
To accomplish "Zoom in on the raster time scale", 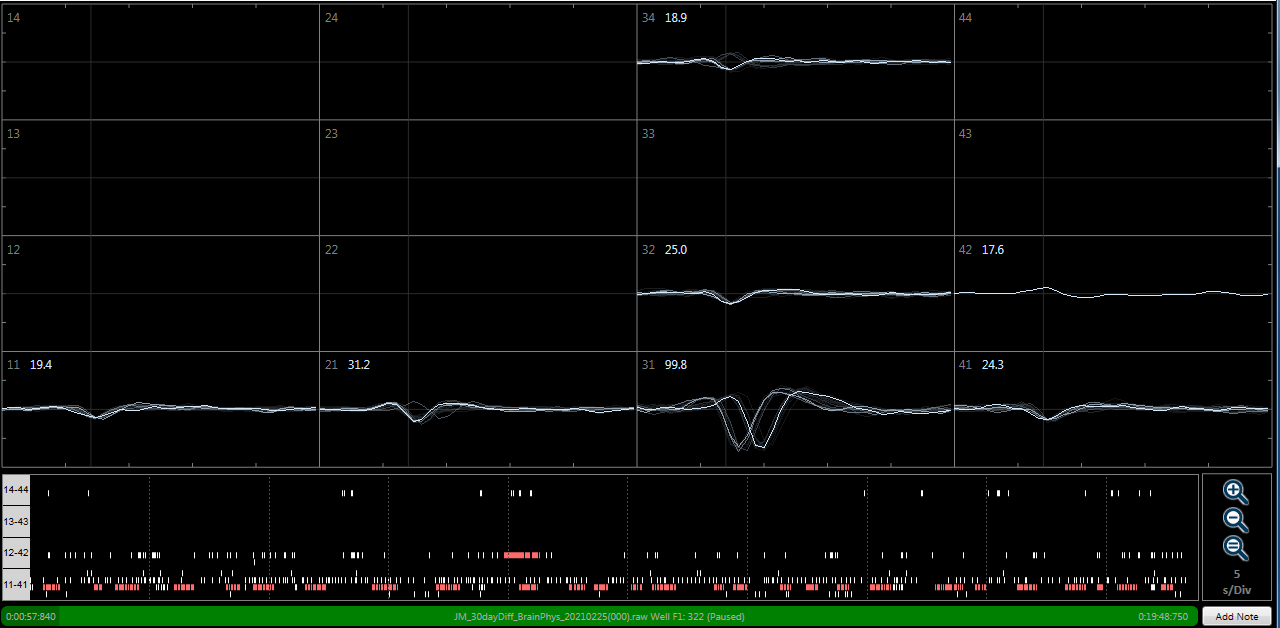I will pyautogui.click(x=1236, y=492).
